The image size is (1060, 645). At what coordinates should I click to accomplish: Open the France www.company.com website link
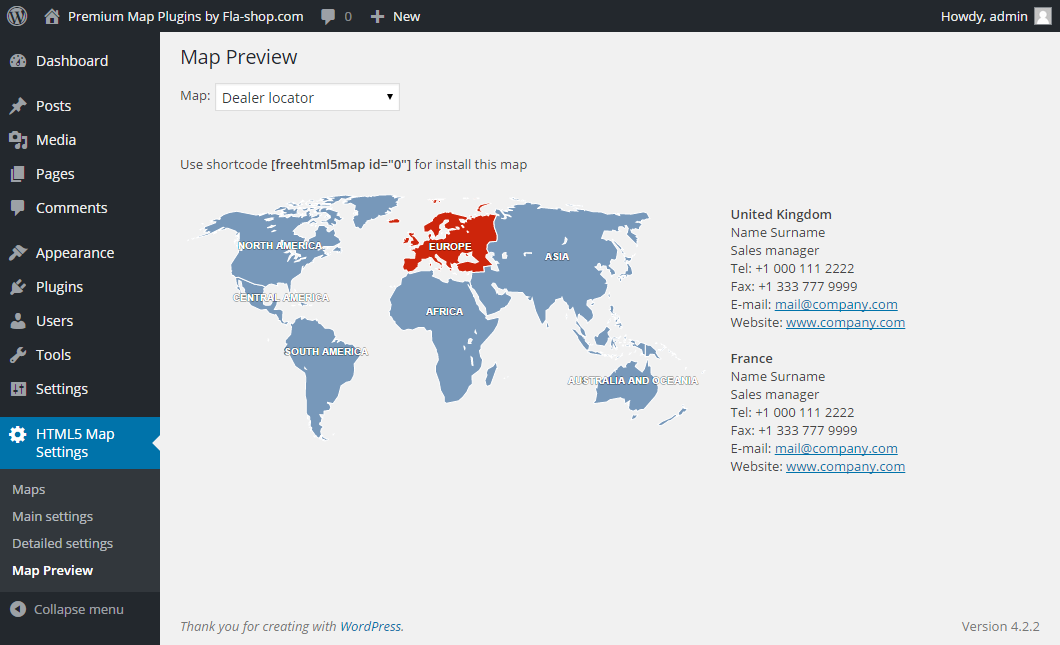pyautogui.click(x=845, y=466)
